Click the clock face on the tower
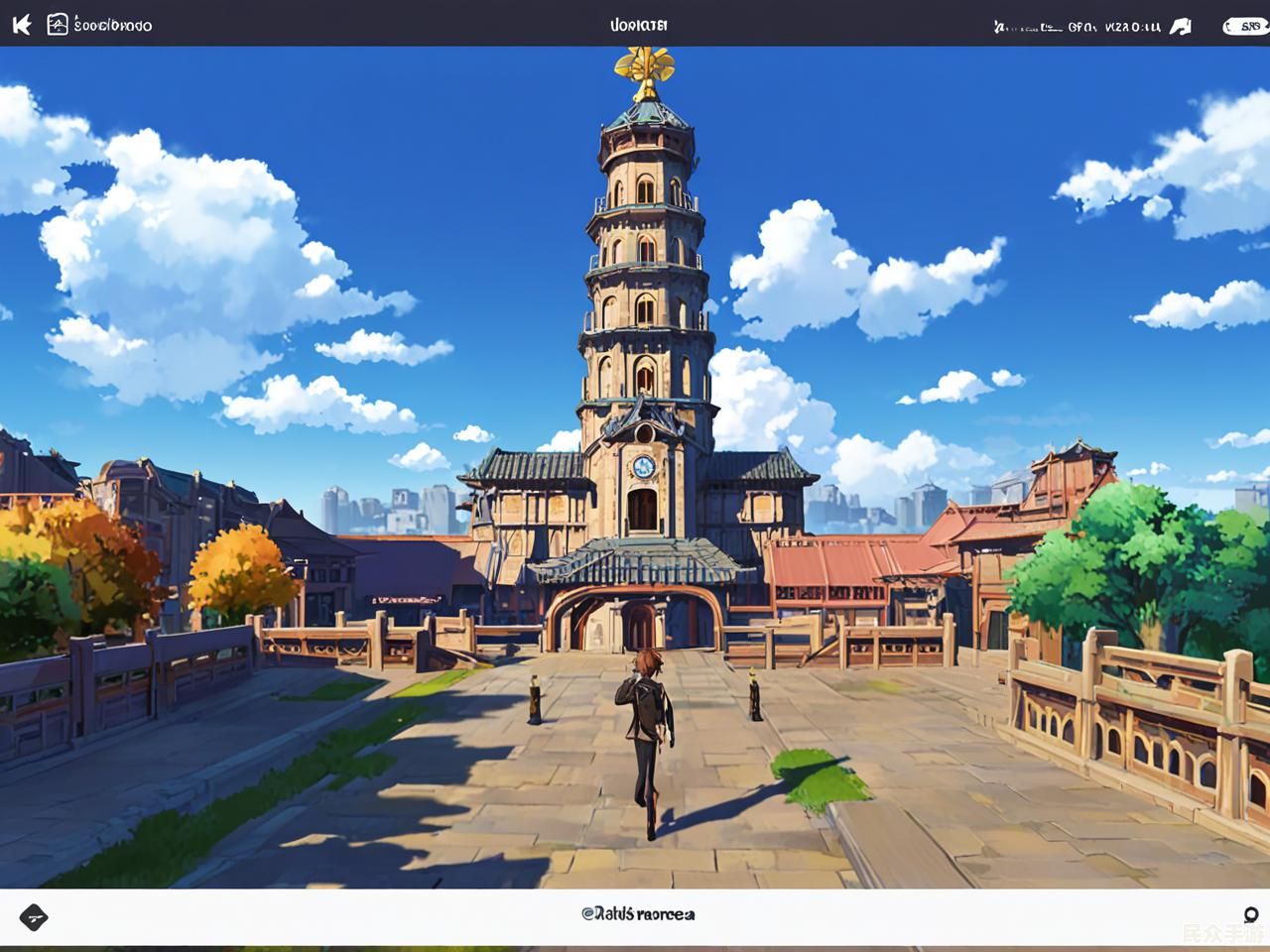The width and height of the screenshot is (1270, 952). (x=643, y=466)
